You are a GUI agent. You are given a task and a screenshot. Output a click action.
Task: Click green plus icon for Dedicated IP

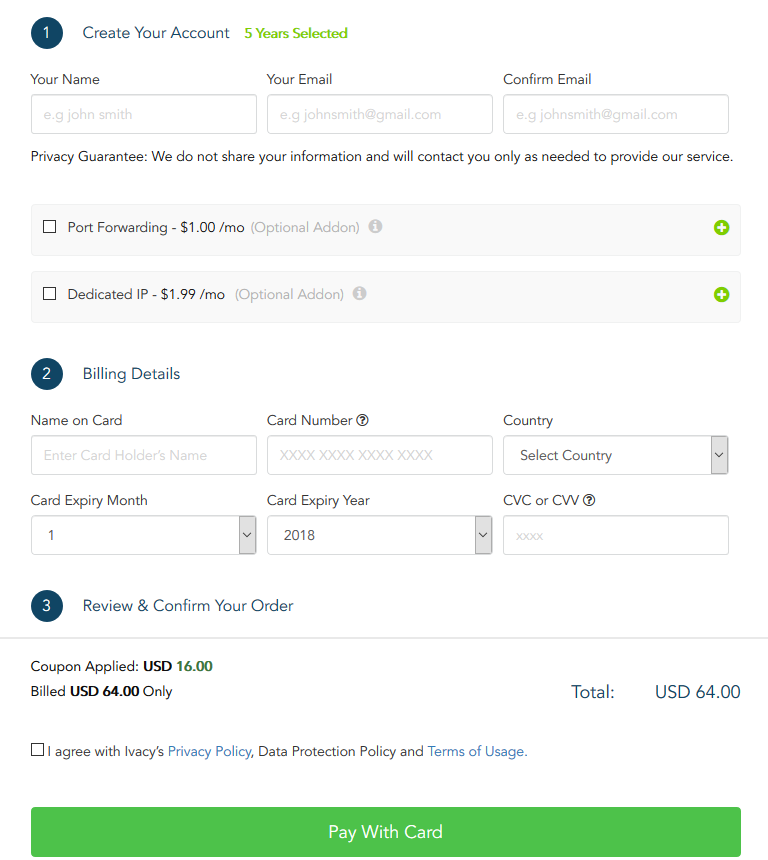click(x=721, y=295)
